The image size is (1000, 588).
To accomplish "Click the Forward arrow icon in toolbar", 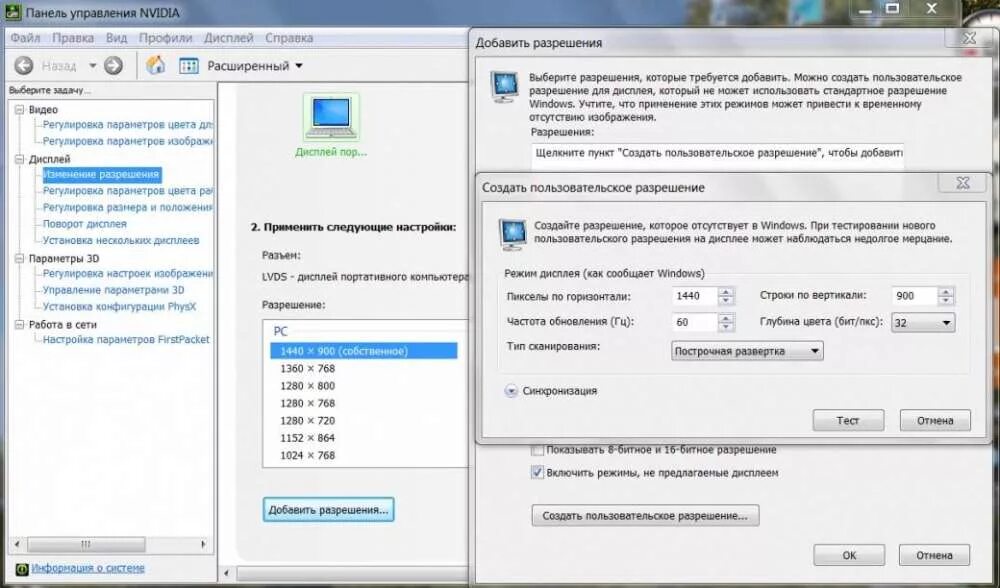I will [x=113, y=66].
